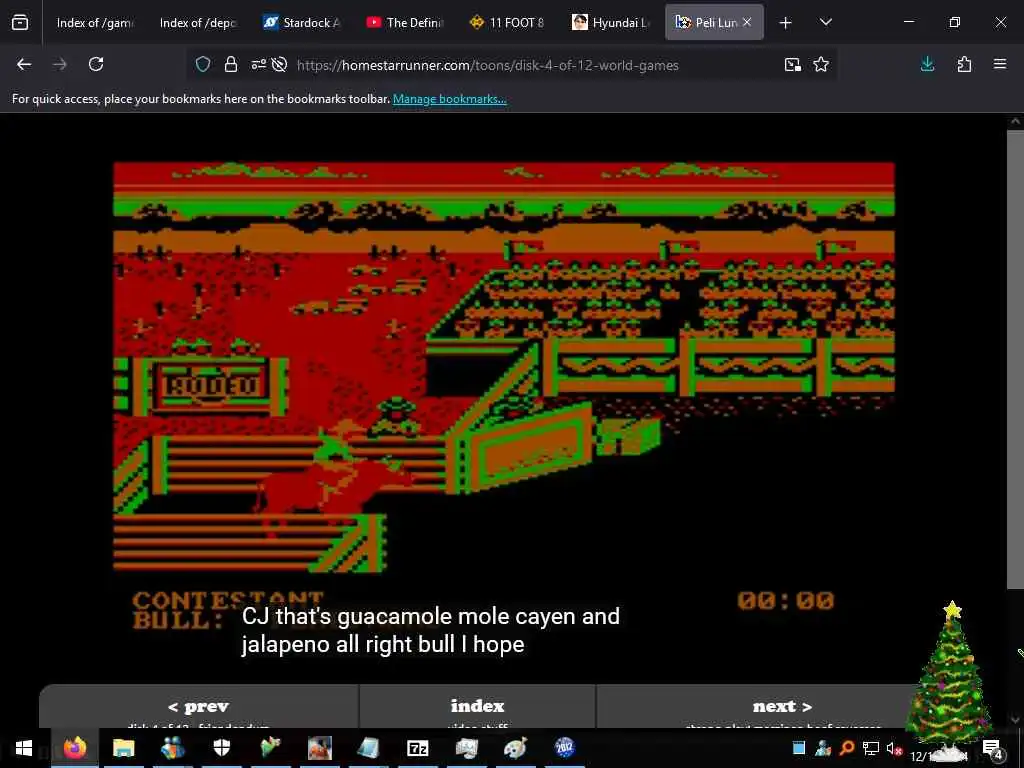Image resolution: width=1024 pixels, height=768 pixels.
Task: Open tracking protection shield info
Action: (x=203, y=64)
